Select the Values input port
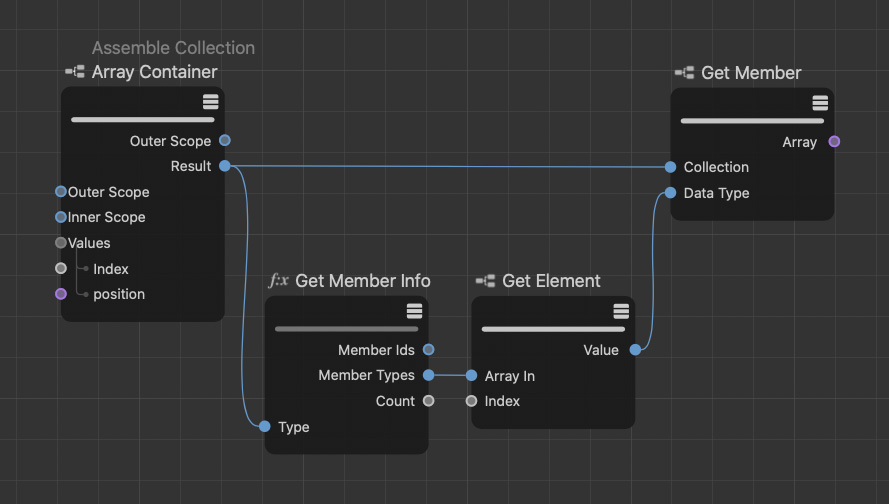 [x=61, y=243]
